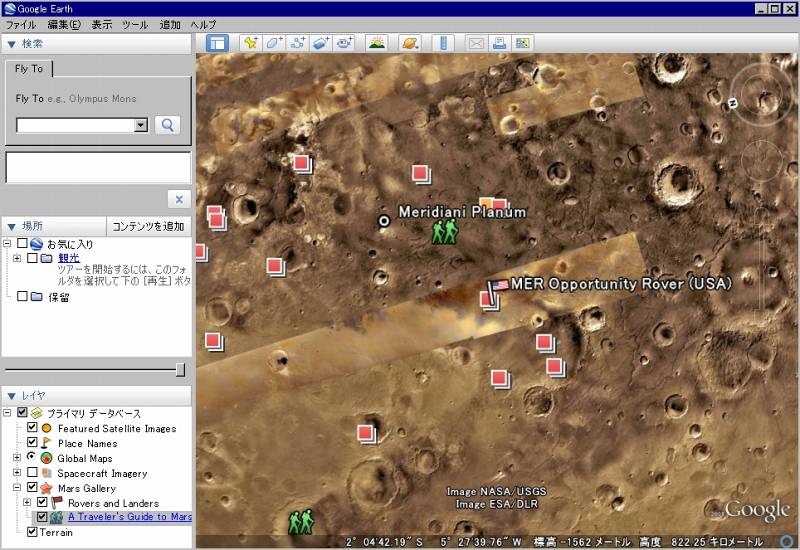The image size is (800, 550).
Task: Click the MER Opportunity Rover (USA) label
Action: 621,284
